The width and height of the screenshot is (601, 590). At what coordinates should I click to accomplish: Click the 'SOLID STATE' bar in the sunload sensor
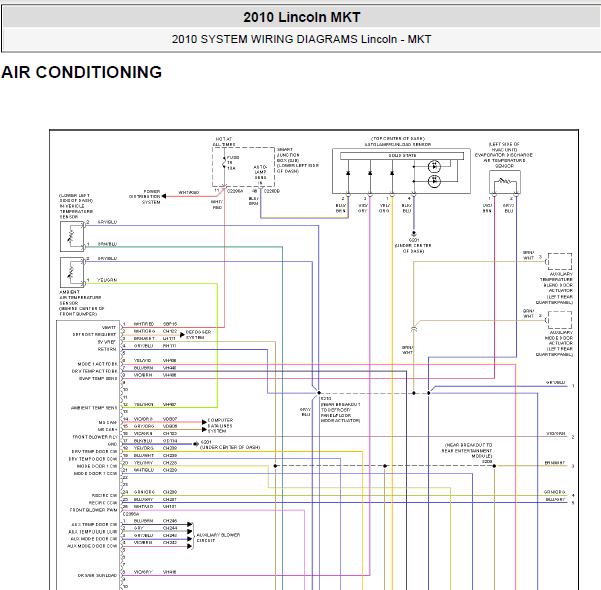[402, 156]
